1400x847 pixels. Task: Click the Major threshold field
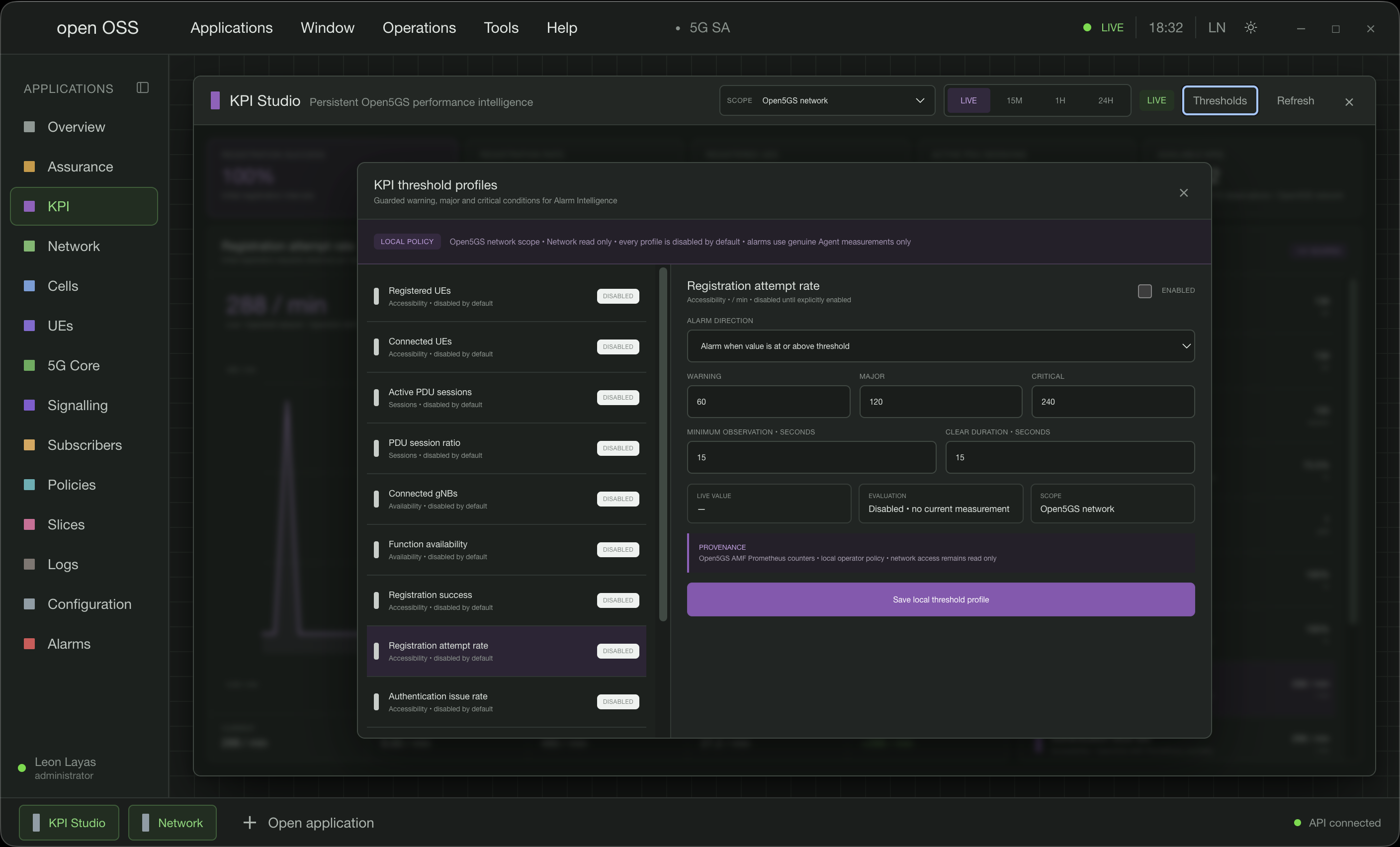point(940,402)
